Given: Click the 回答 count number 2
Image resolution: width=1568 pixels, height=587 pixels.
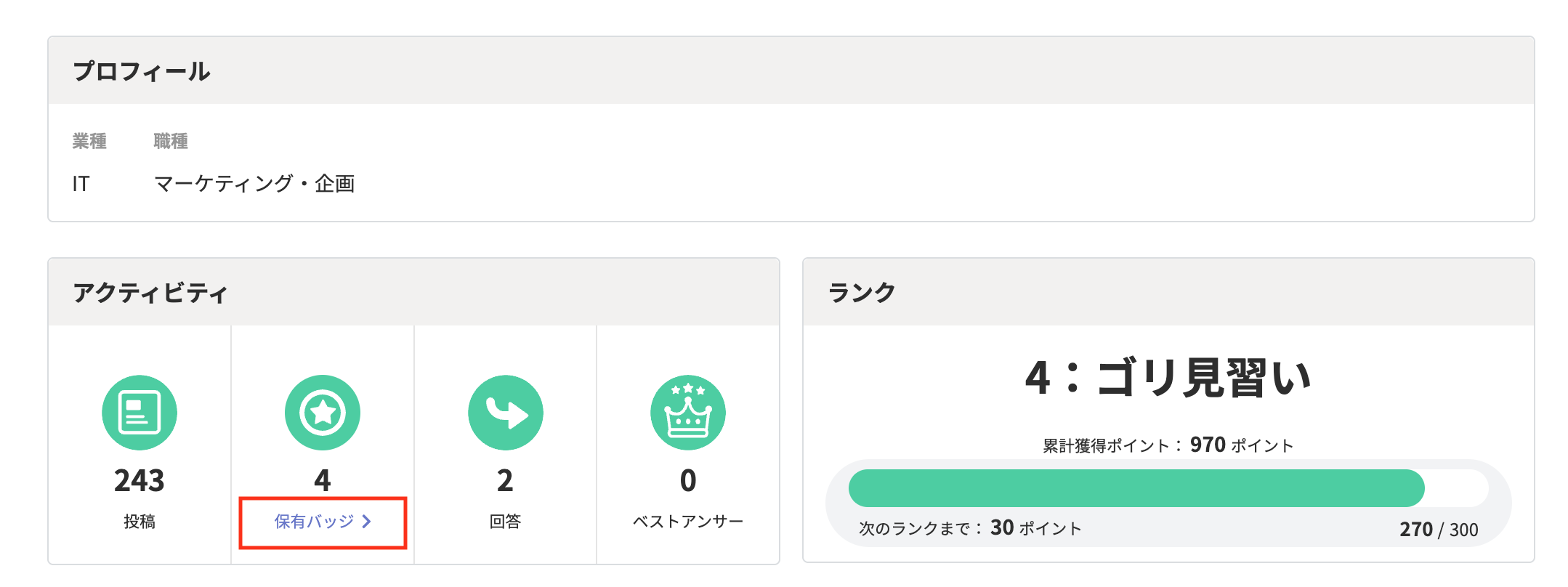Looking at the screenshot, I should coord(505,481).
